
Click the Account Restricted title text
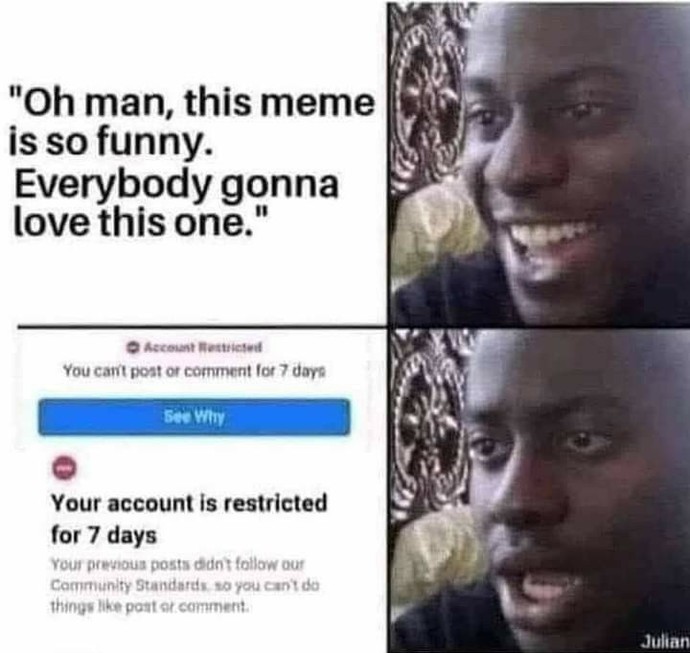tap(203, 348)
